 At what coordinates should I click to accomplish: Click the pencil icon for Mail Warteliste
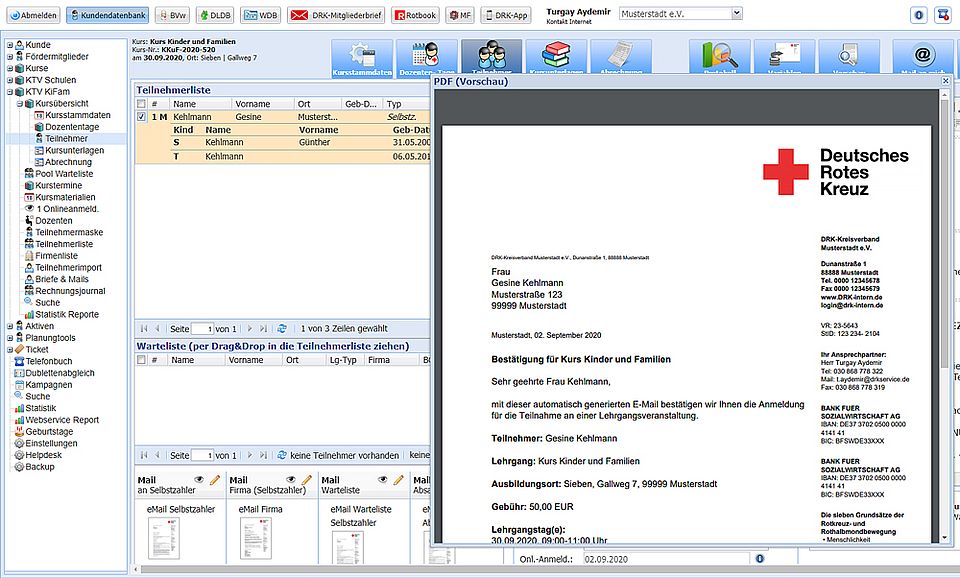pos(399,480)
